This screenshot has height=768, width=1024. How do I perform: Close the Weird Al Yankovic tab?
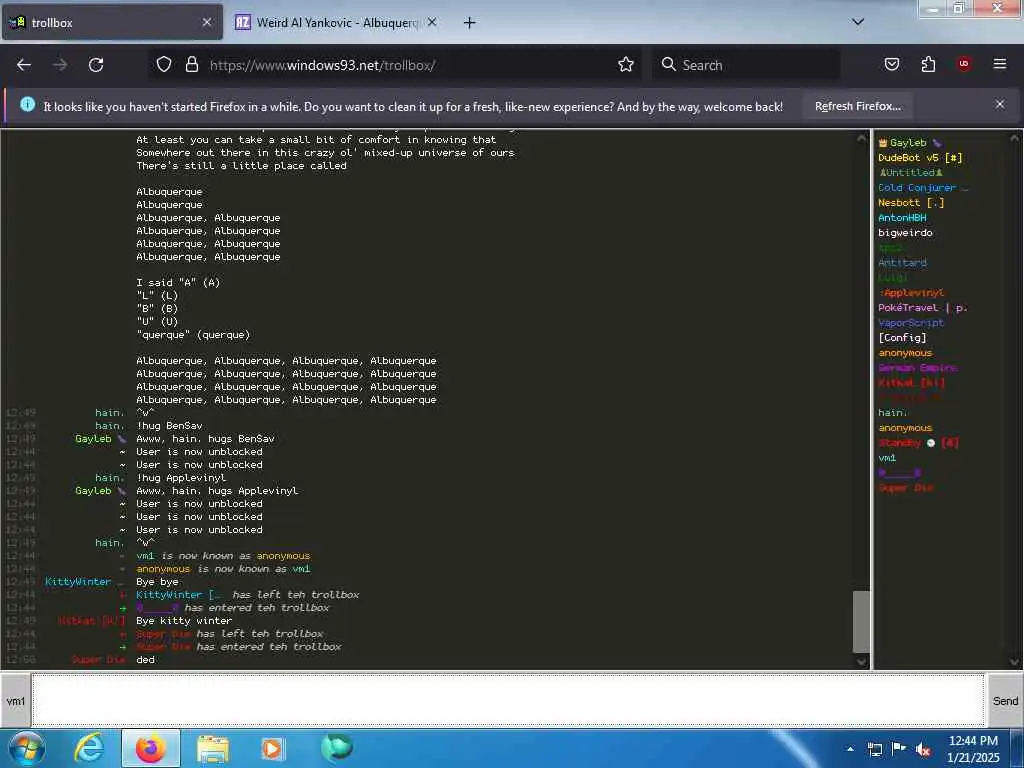click(432, 23)
